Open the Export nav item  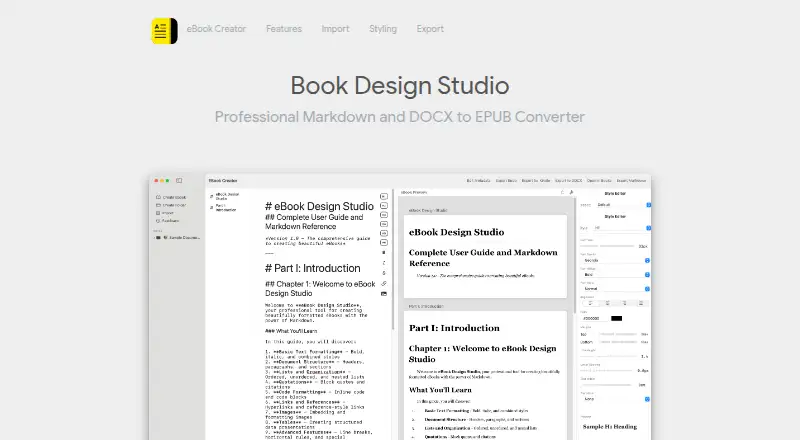pos(430,29)
